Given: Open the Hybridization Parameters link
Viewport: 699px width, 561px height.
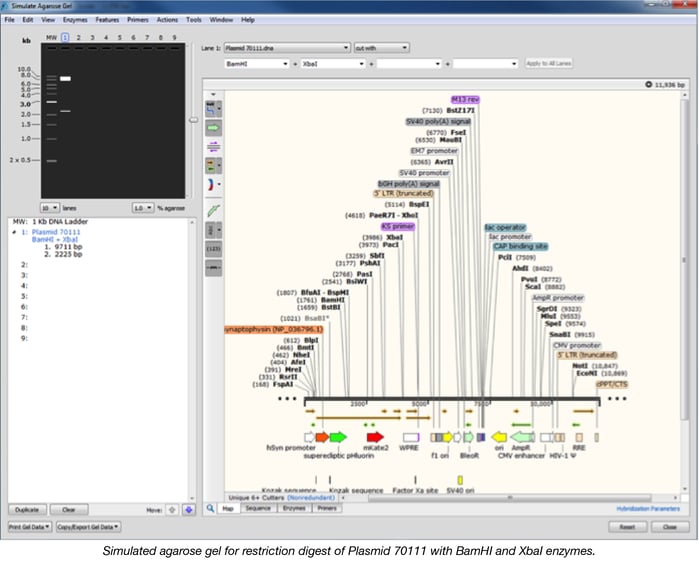Looking at the screenshot, I should (648, 508).
